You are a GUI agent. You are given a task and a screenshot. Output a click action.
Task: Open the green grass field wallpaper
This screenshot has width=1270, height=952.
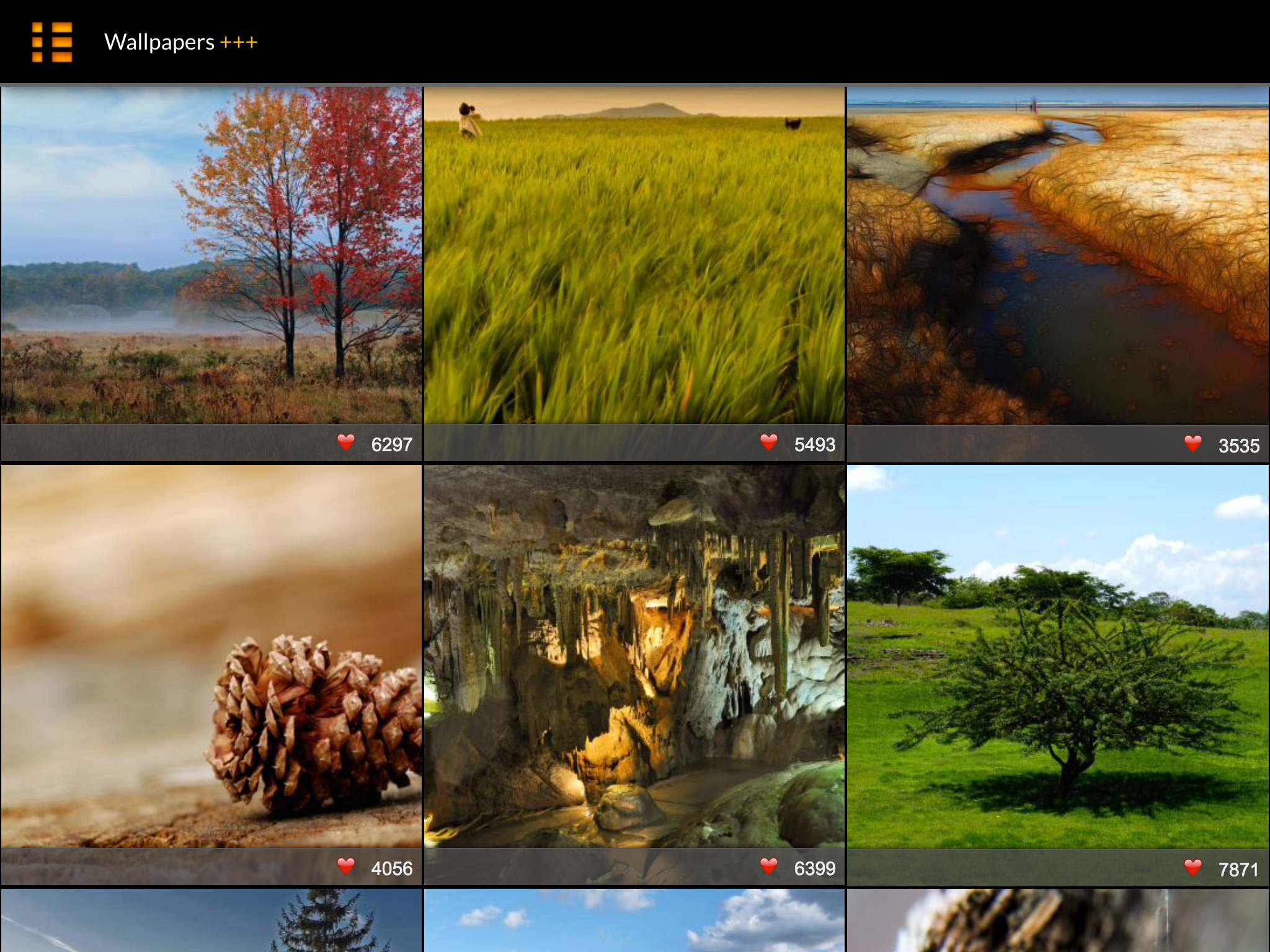pos(634,255)
